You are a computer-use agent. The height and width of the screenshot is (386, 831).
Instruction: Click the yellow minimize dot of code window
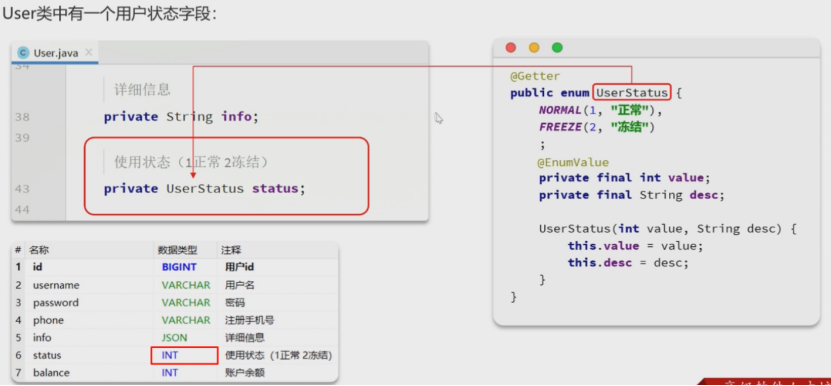(x=534, y=48)
